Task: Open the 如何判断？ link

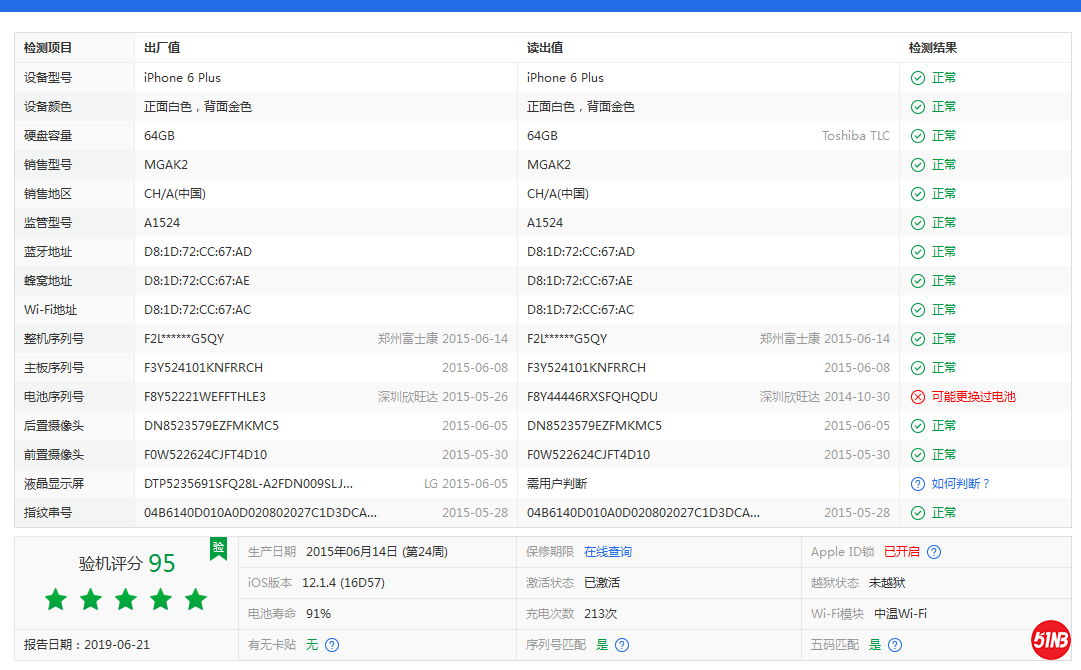Action: tap(961, 484)
